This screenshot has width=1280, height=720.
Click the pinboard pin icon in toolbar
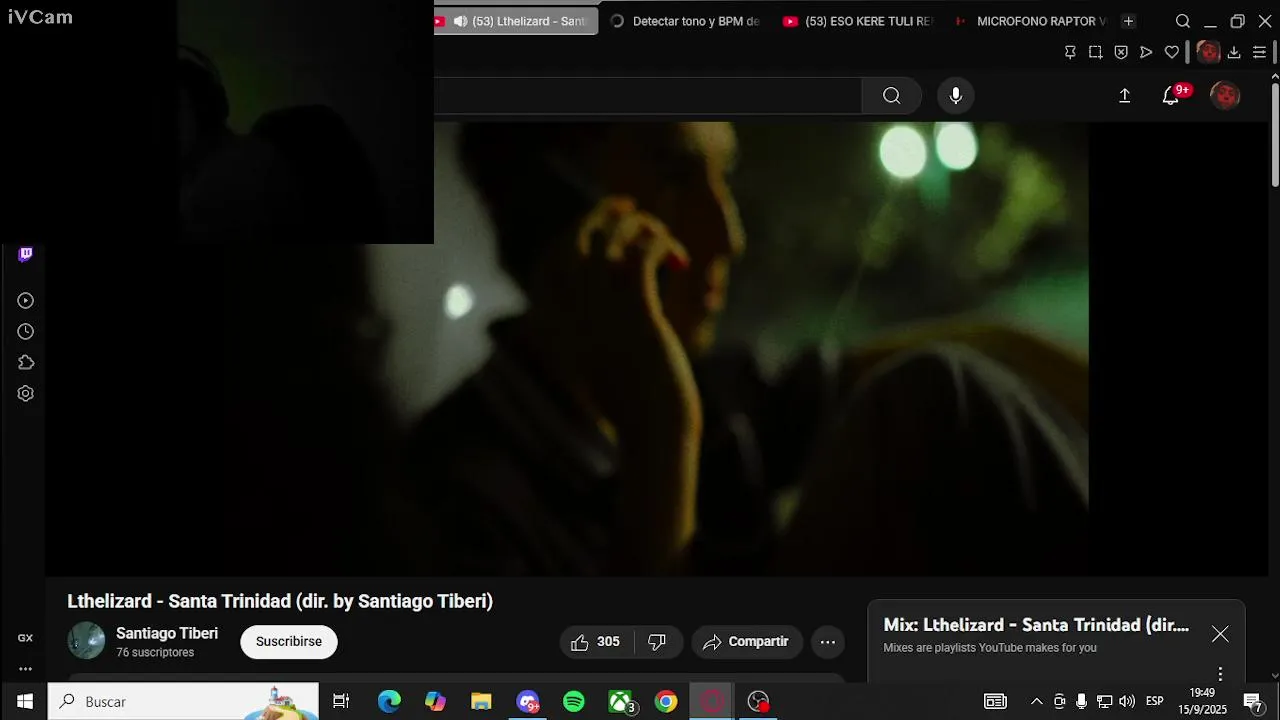(1070, 52)
